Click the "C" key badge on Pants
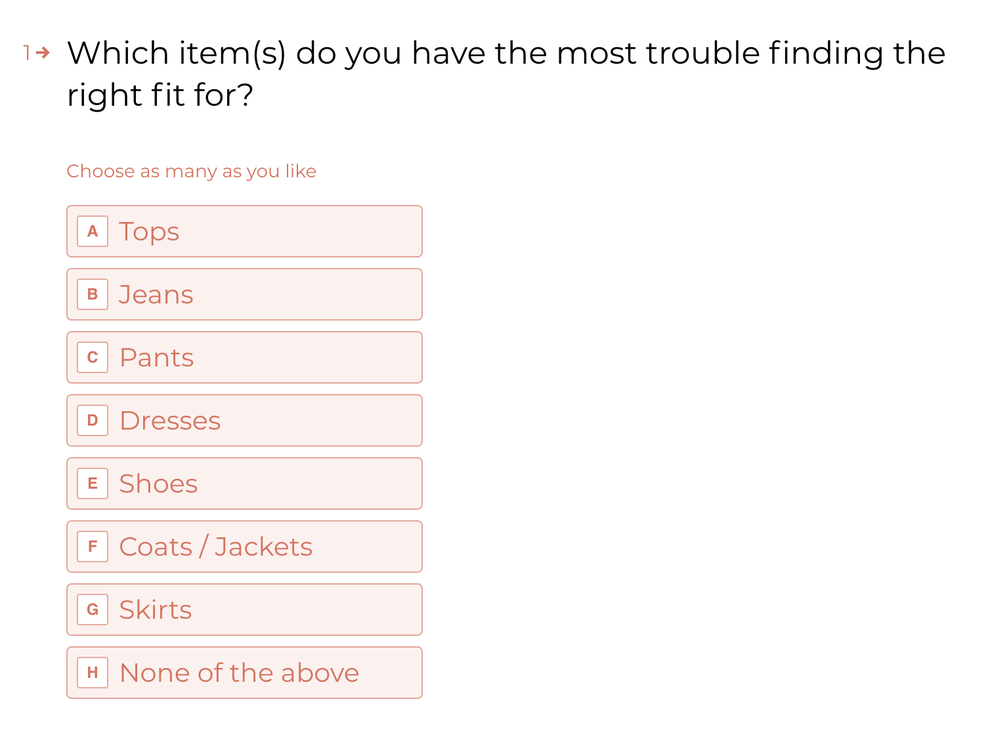990x737 pixels. click(x=92, y=357)
